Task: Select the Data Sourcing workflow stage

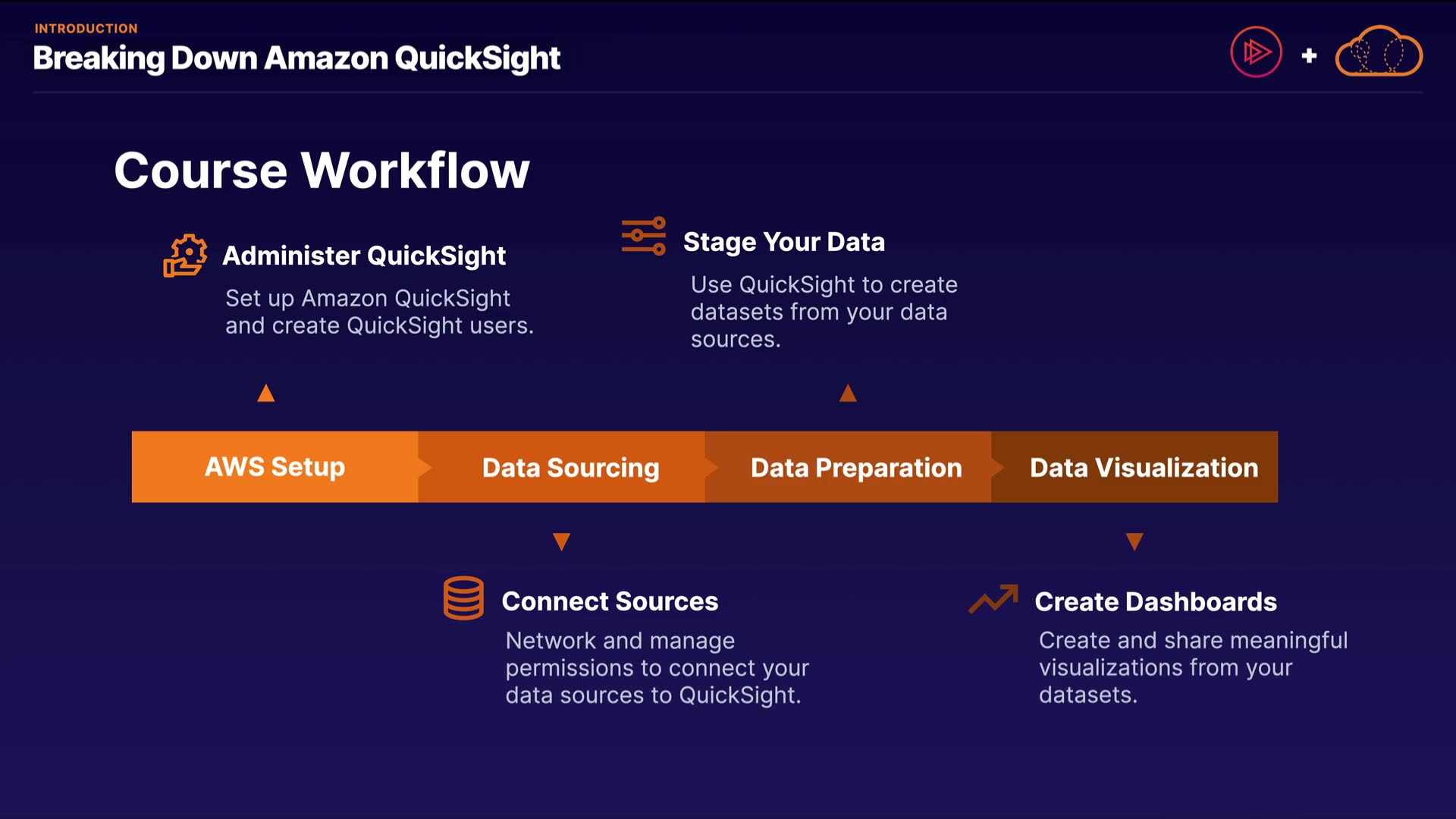Action: coord(570,468)
